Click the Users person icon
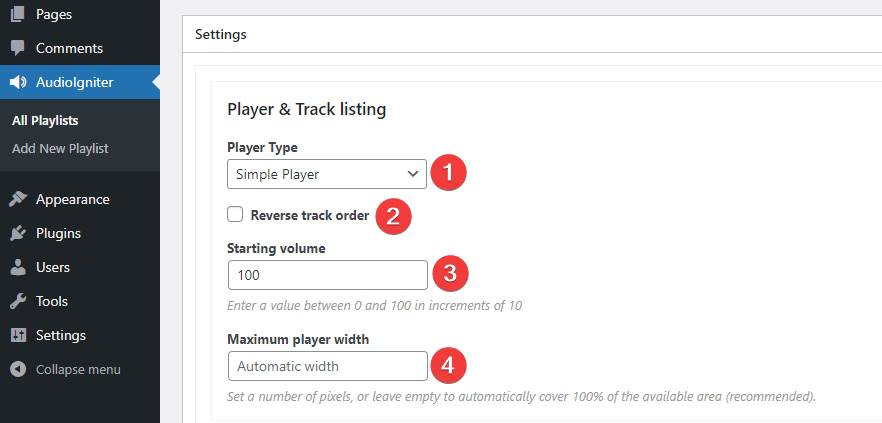 pos(18,267)
